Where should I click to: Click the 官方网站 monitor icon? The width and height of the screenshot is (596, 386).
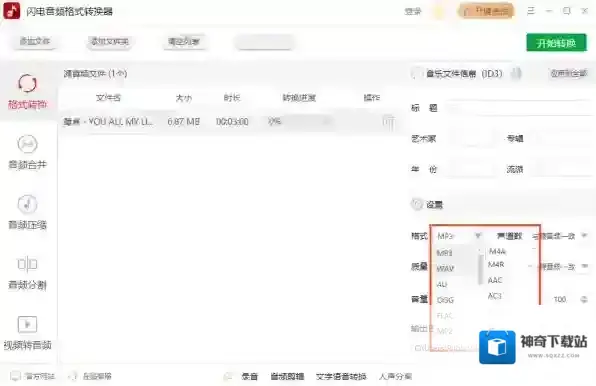click(x=15, y=376)
